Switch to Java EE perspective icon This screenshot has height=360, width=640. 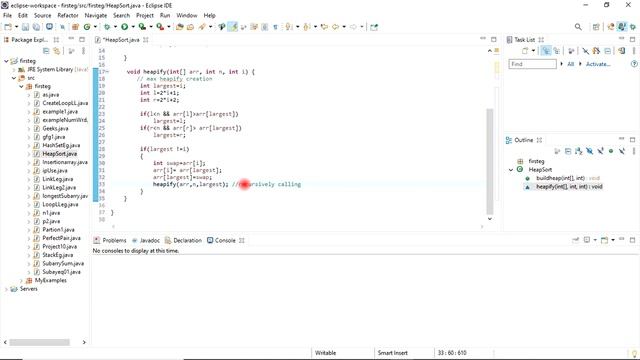click(x=611, y=27)
